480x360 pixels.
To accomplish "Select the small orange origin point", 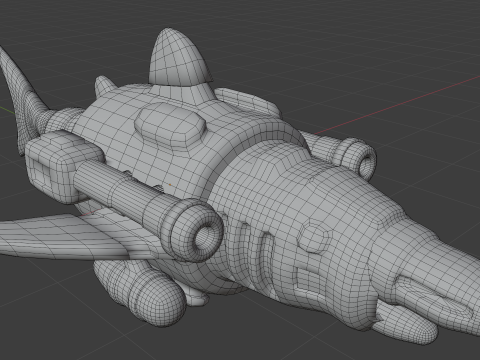I will point(170,184).
